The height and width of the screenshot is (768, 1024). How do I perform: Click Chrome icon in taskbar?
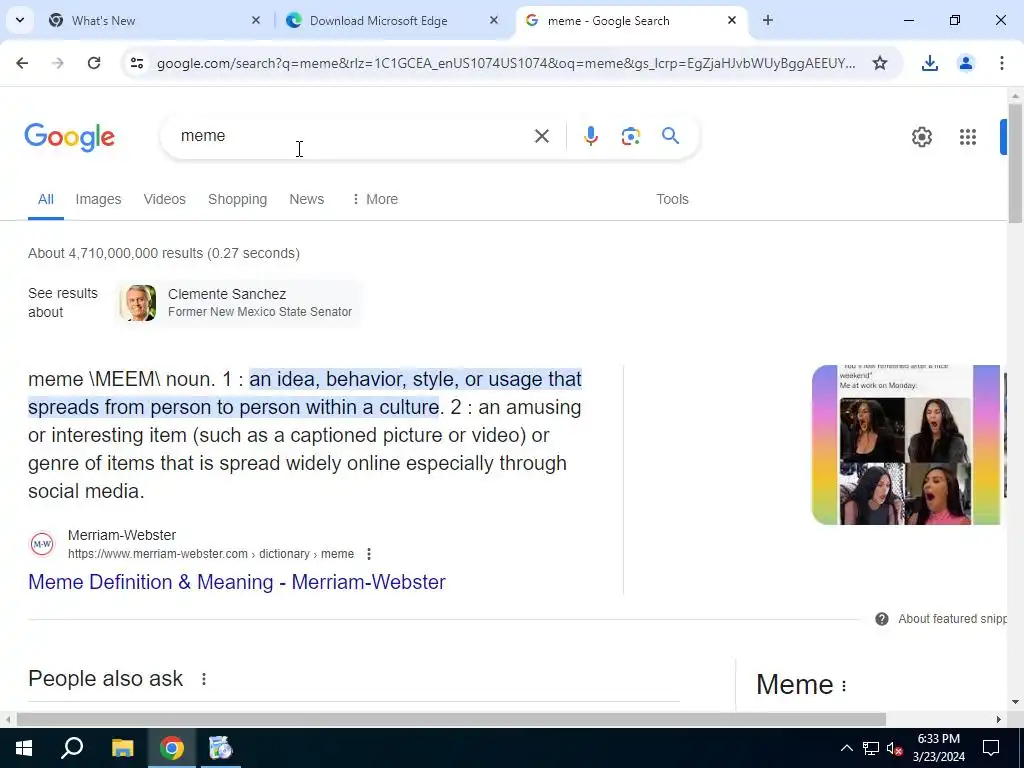click(x=172, y=748)
